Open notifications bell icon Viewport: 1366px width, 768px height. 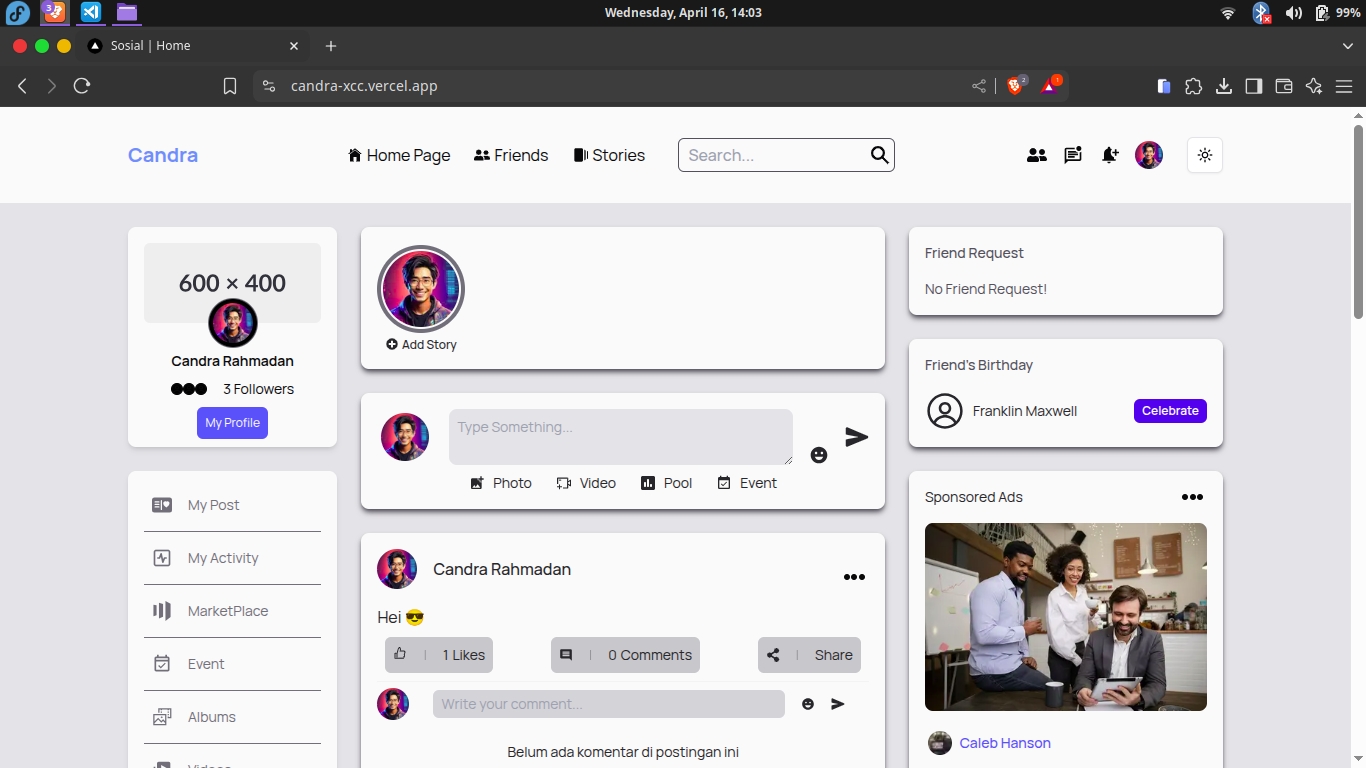1109,155
